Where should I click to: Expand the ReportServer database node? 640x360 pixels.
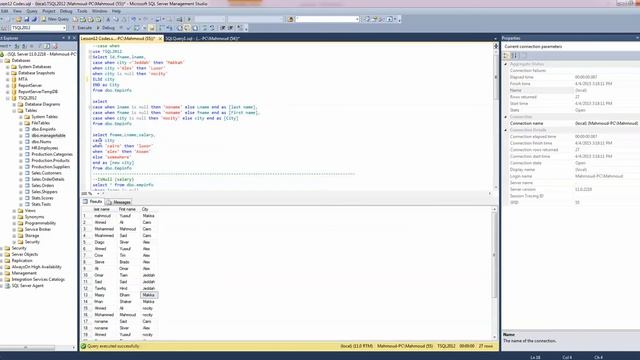click(8, 85)
